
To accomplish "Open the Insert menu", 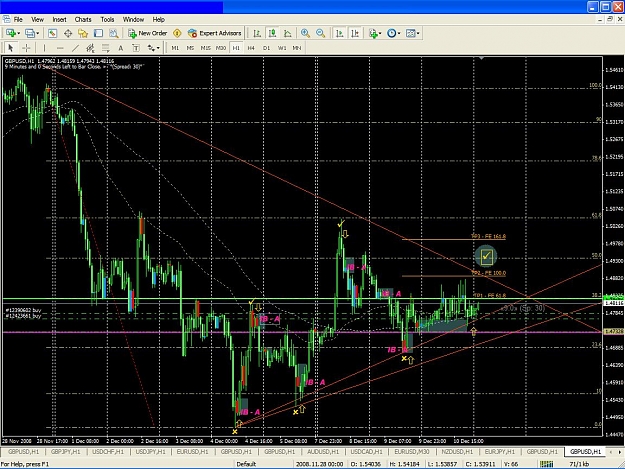I will [59, 20].
